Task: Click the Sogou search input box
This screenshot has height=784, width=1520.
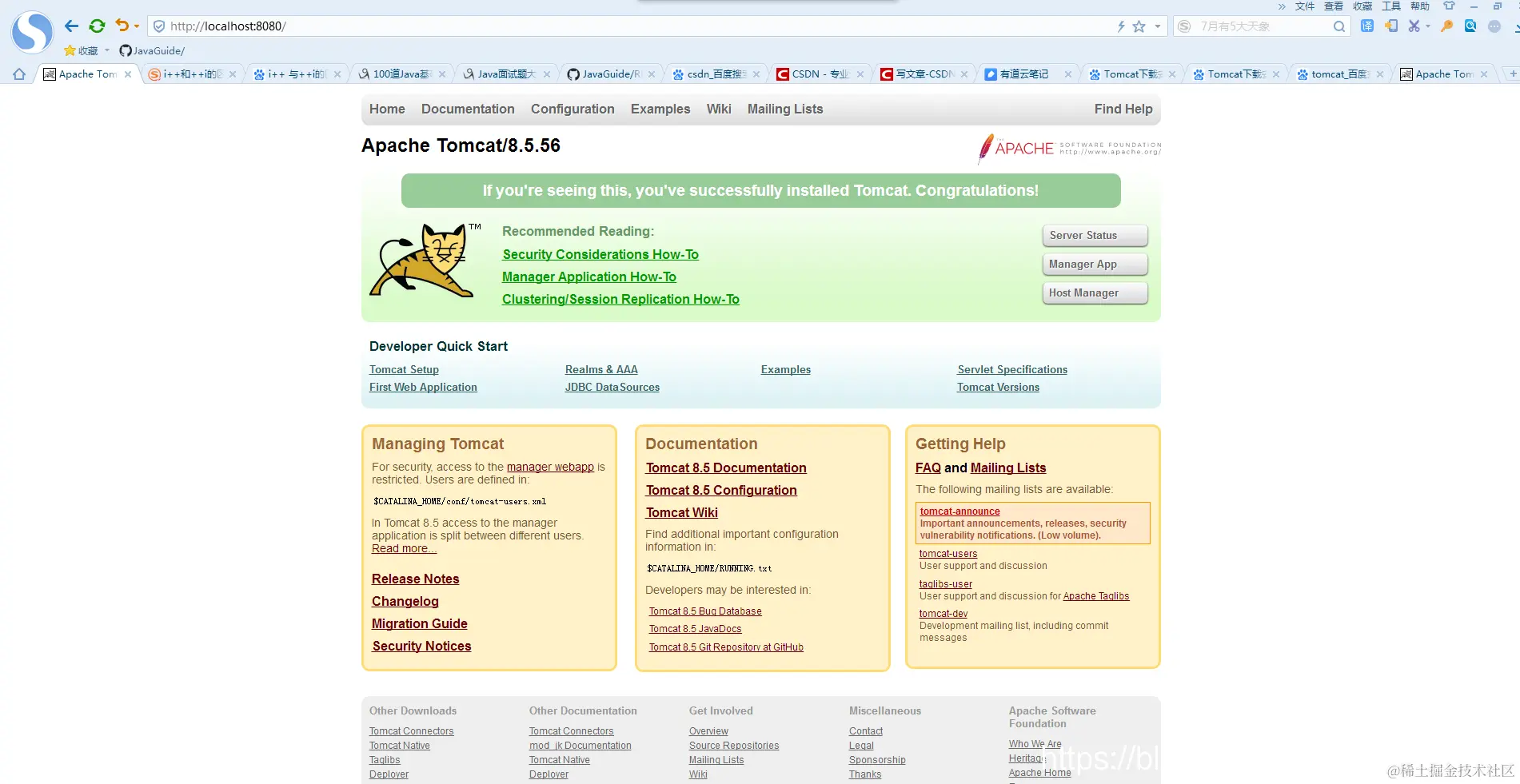Action: (1262, 26)
